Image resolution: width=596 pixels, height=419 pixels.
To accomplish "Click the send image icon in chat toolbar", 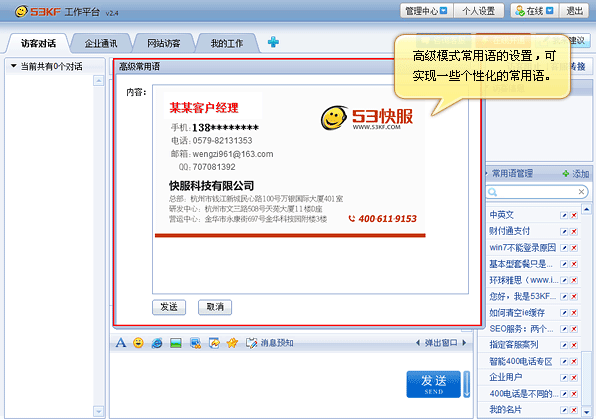I will click(176, 343).
